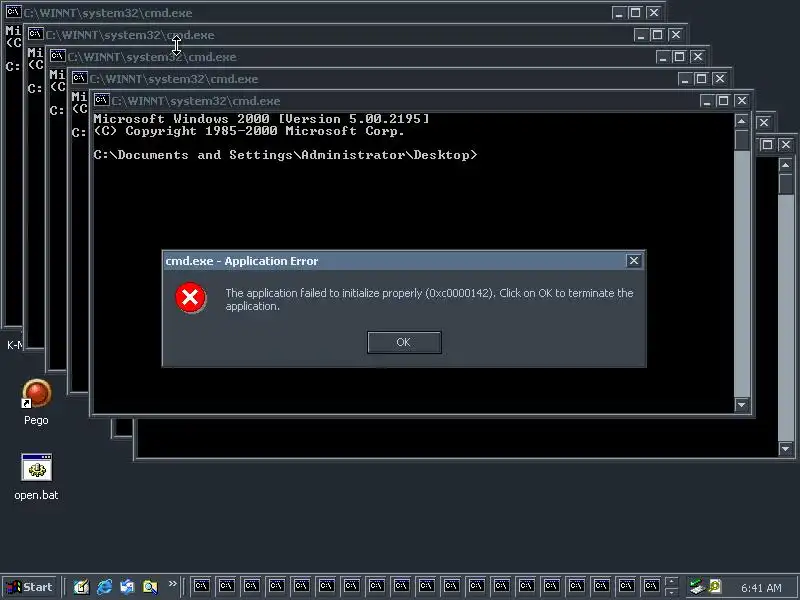Click the taskbar row scroll-up arrow
Viewport: 800px width, 600px height.
672,582
